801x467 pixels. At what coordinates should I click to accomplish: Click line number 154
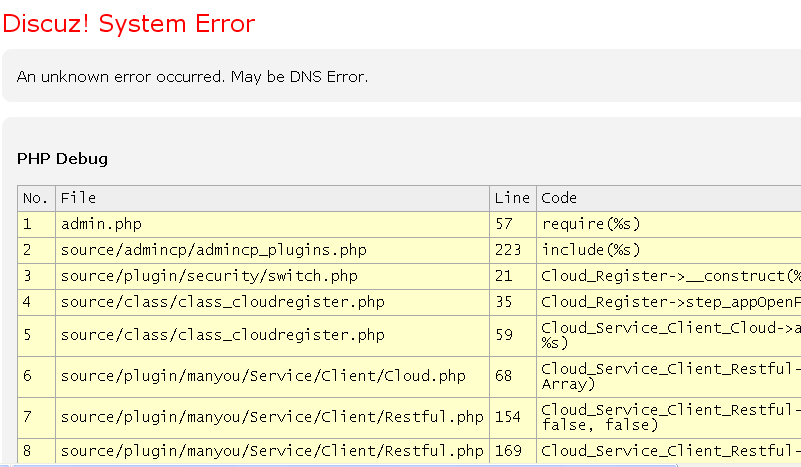tap(512, 417)
